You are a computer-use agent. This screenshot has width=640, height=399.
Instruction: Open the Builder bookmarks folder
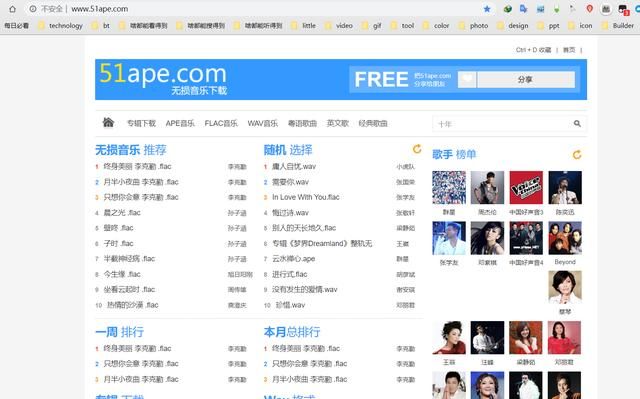pyautogui.click(x=618, y=26)
